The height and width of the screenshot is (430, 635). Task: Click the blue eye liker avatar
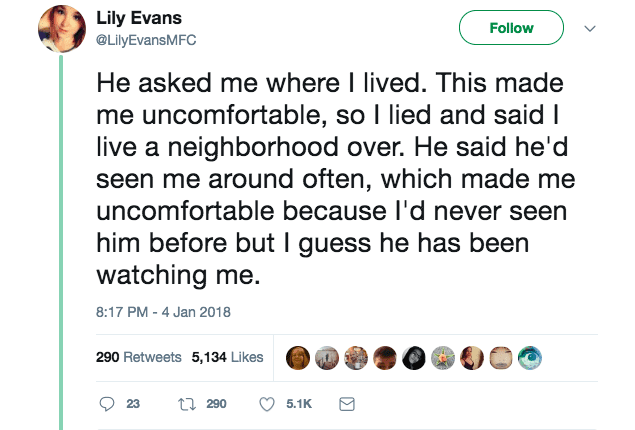point(530,358)
